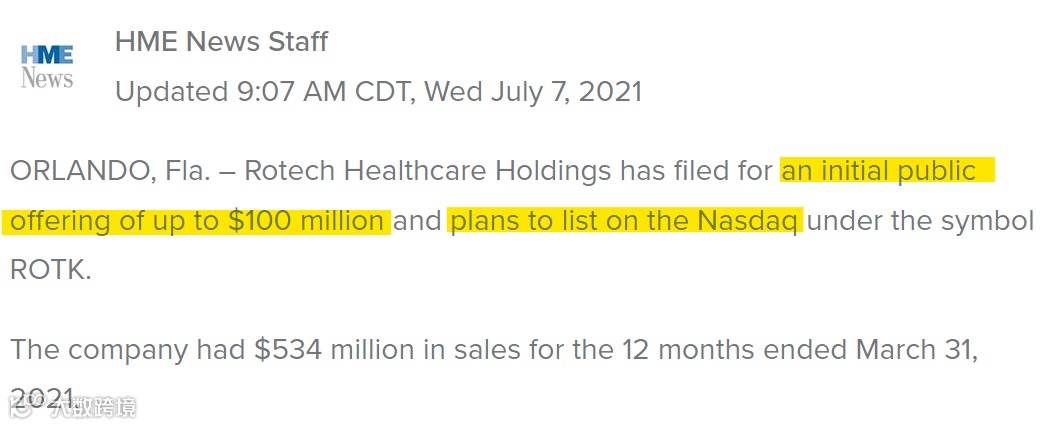Click the Rotech Healthcare Holdings company name
Image resolution: width=1048 pixels, height=426 pixels.
428,171
